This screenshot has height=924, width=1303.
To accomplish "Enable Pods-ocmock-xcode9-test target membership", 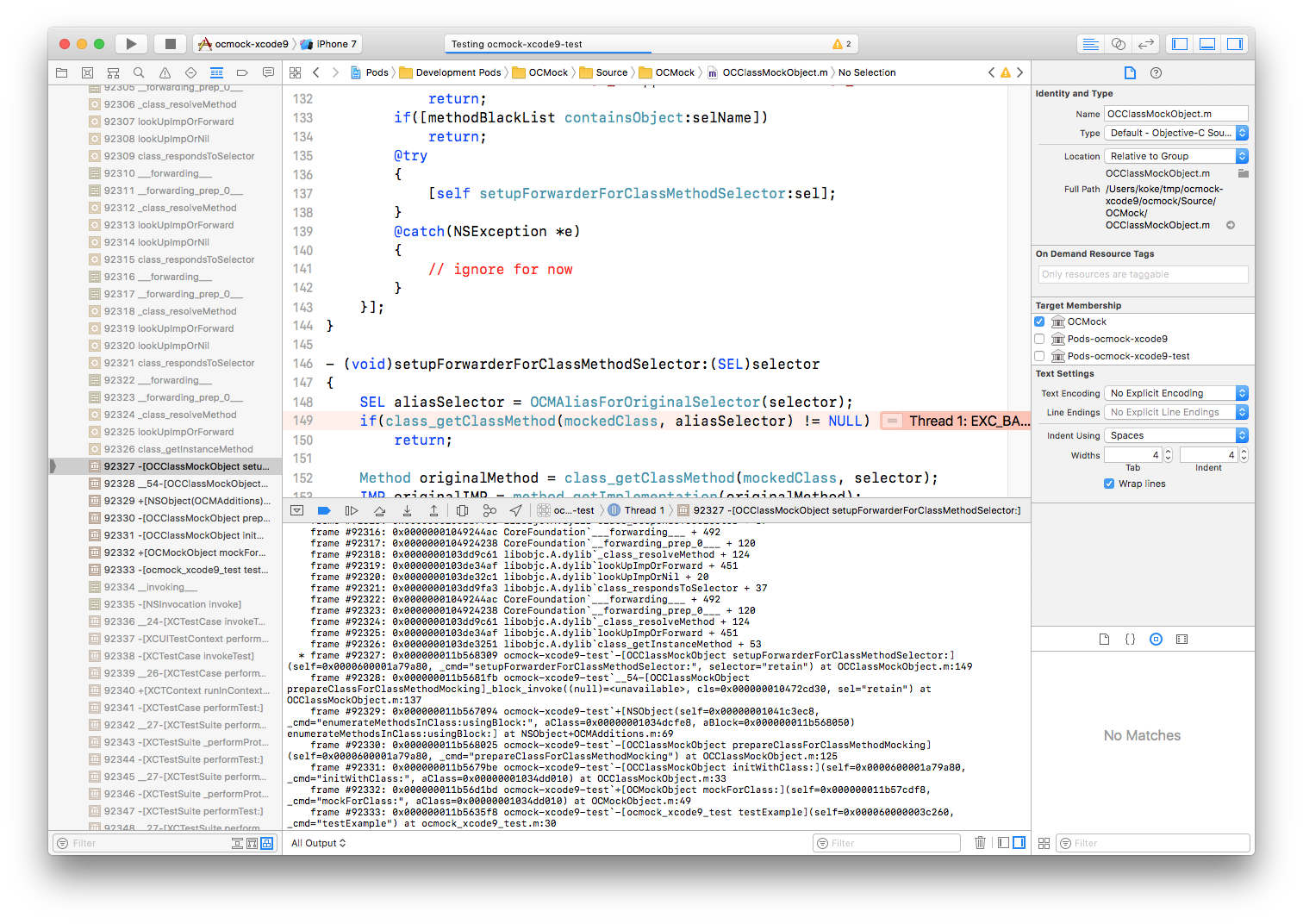I will click(1039, 356).
